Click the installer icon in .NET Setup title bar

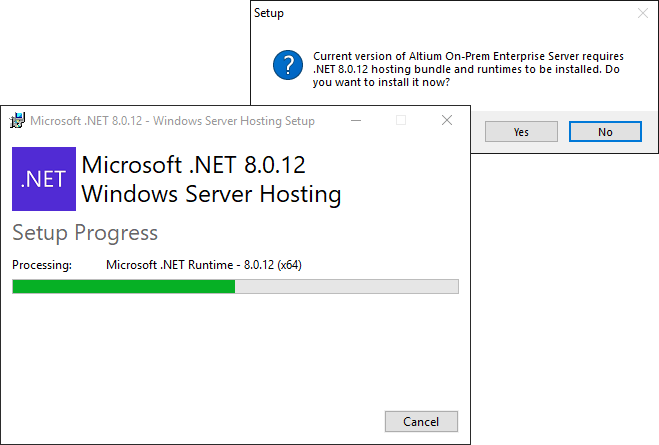click(17, 121)
